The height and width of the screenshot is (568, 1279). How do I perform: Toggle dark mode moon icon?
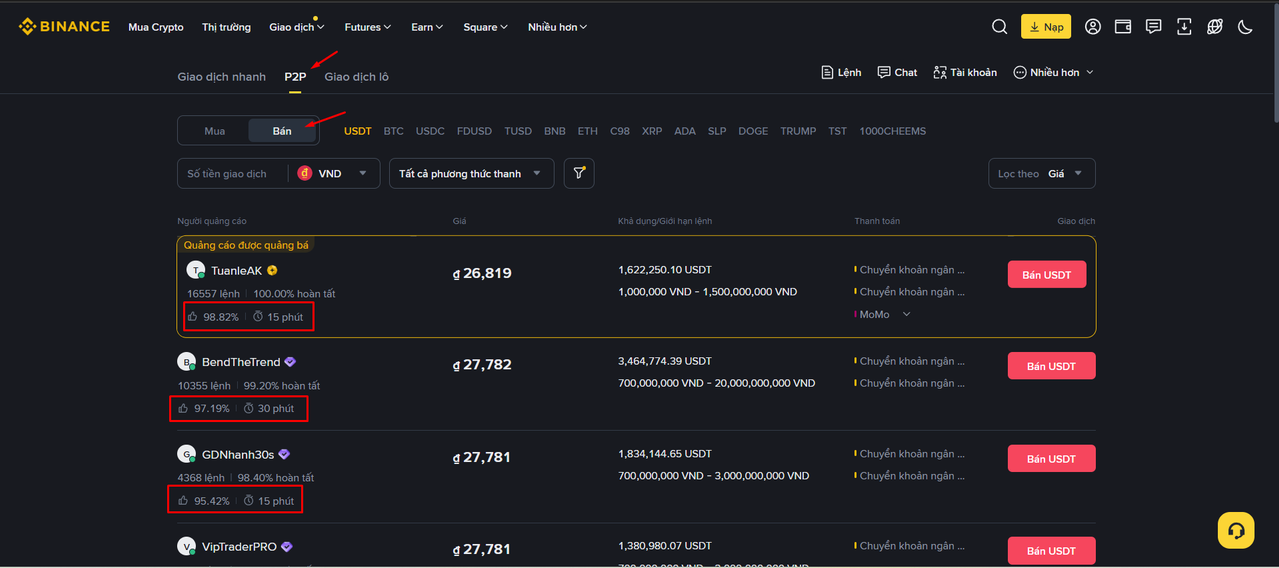[x=1245, y=27]
